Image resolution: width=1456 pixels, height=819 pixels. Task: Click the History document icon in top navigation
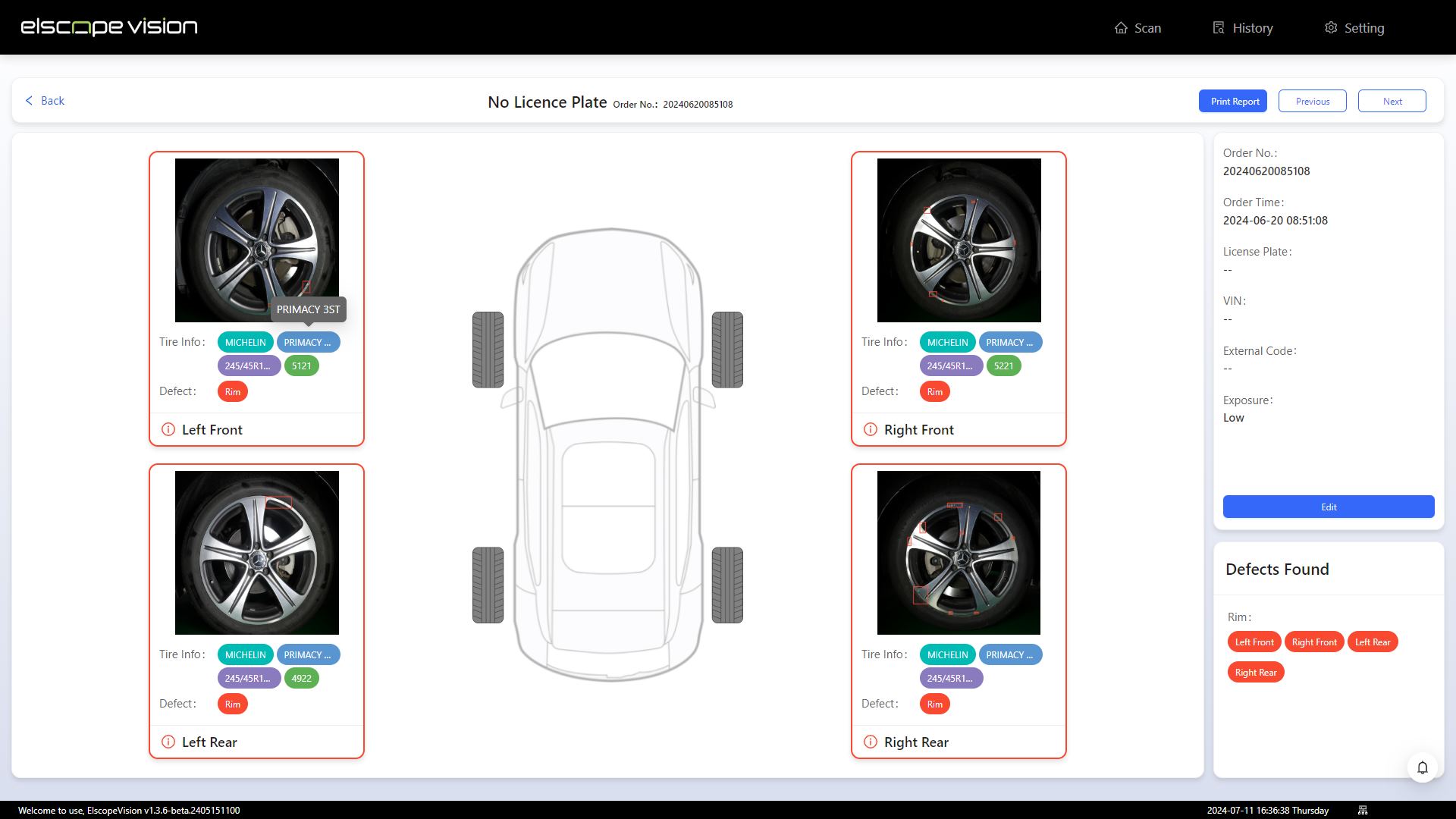click(x=1218, y=27)
